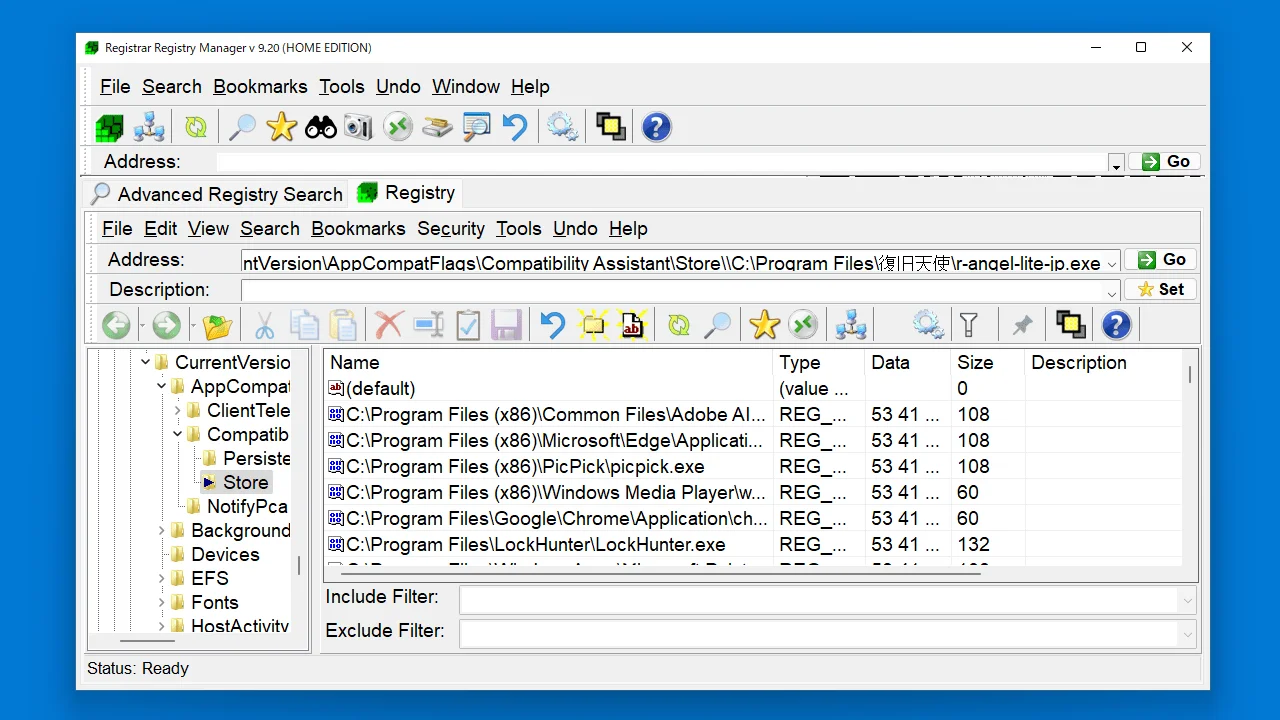Open the Address bar dropdown arrow
Image resolution: width=1280 pixels, height=720 pixels.
click(x=1114, y=161)
